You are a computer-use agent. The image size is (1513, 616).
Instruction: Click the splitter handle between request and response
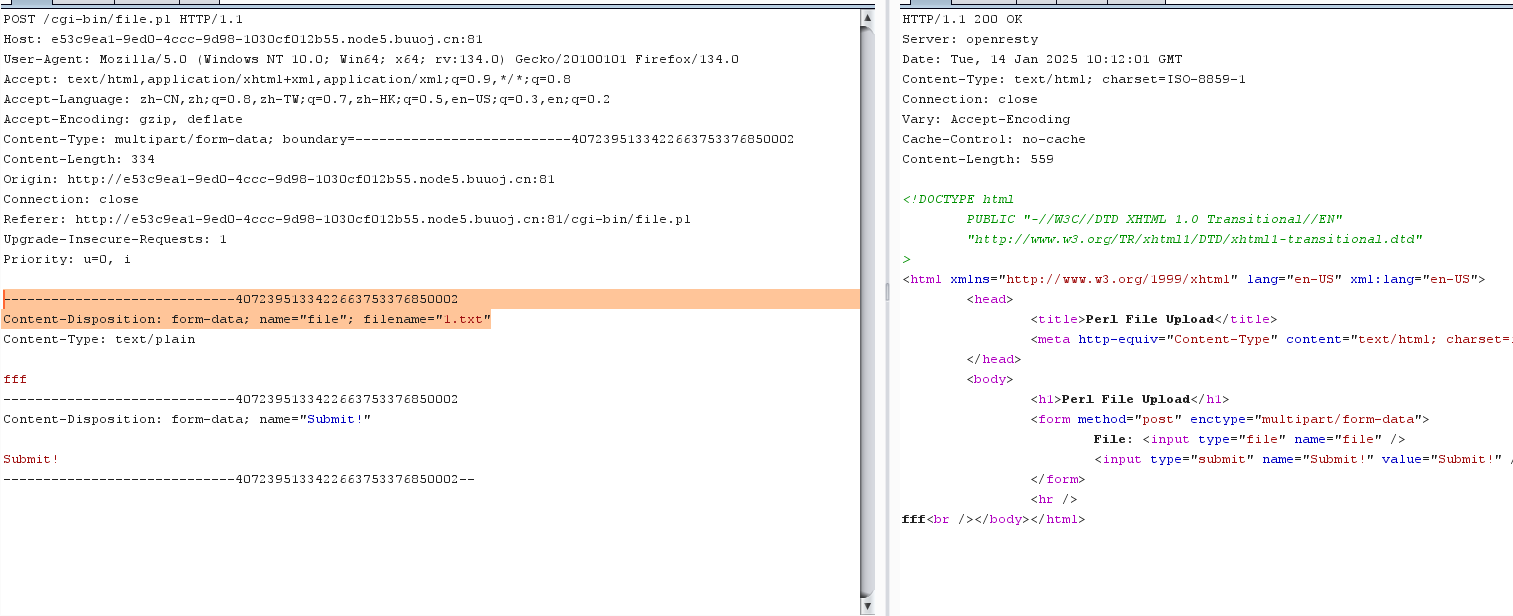(886, 292)
